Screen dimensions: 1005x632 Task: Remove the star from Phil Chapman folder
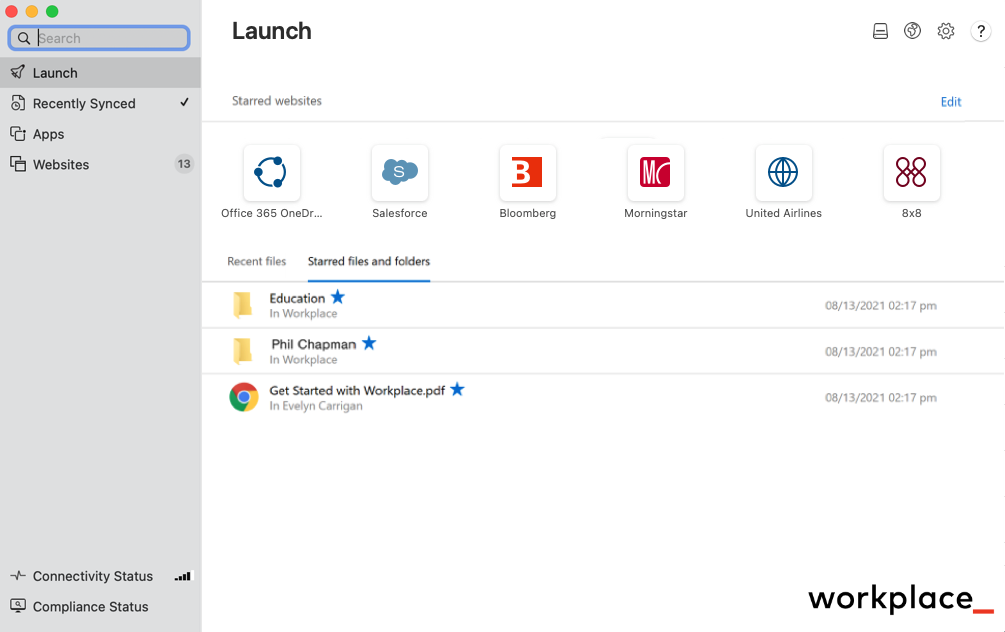369,342
